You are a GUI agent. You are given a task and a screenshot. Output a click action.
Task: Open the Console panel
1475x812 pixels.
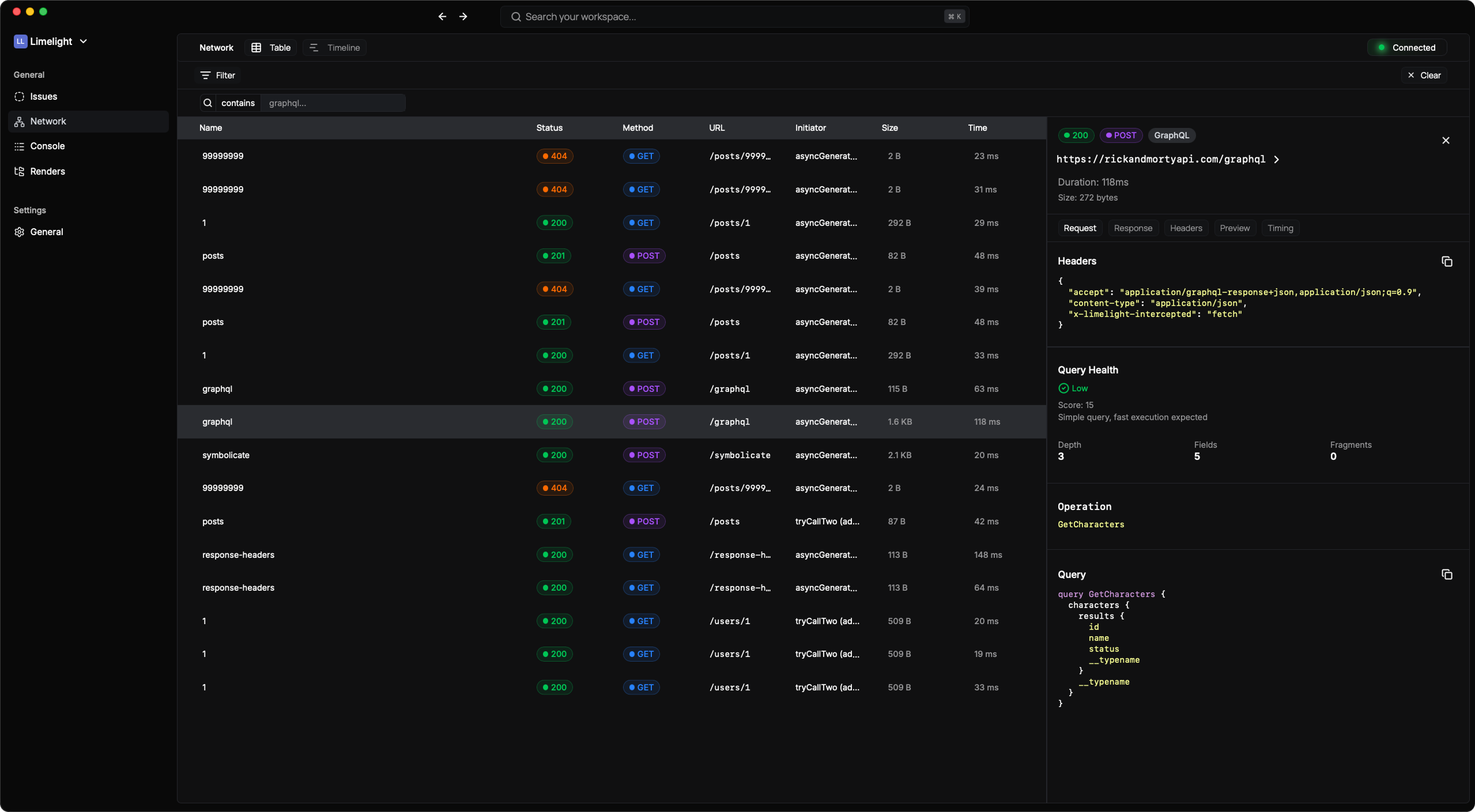coord(47,146)
